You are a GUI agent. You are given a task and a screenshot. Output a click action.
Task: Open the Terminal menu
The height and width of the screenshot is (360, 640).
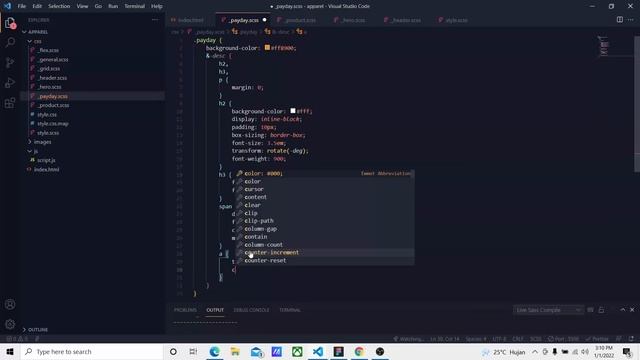click(x=135, y=6)
